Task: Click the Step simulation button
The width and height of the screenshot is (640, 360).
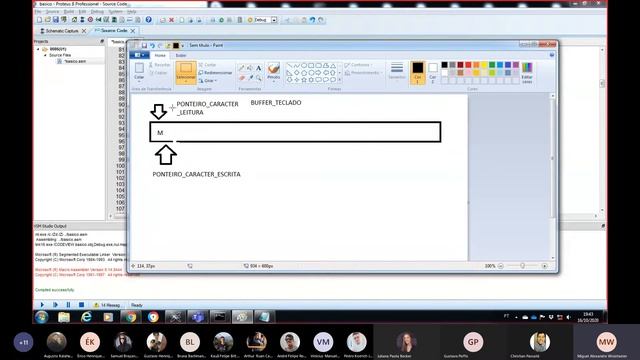Action: (55, 304)
